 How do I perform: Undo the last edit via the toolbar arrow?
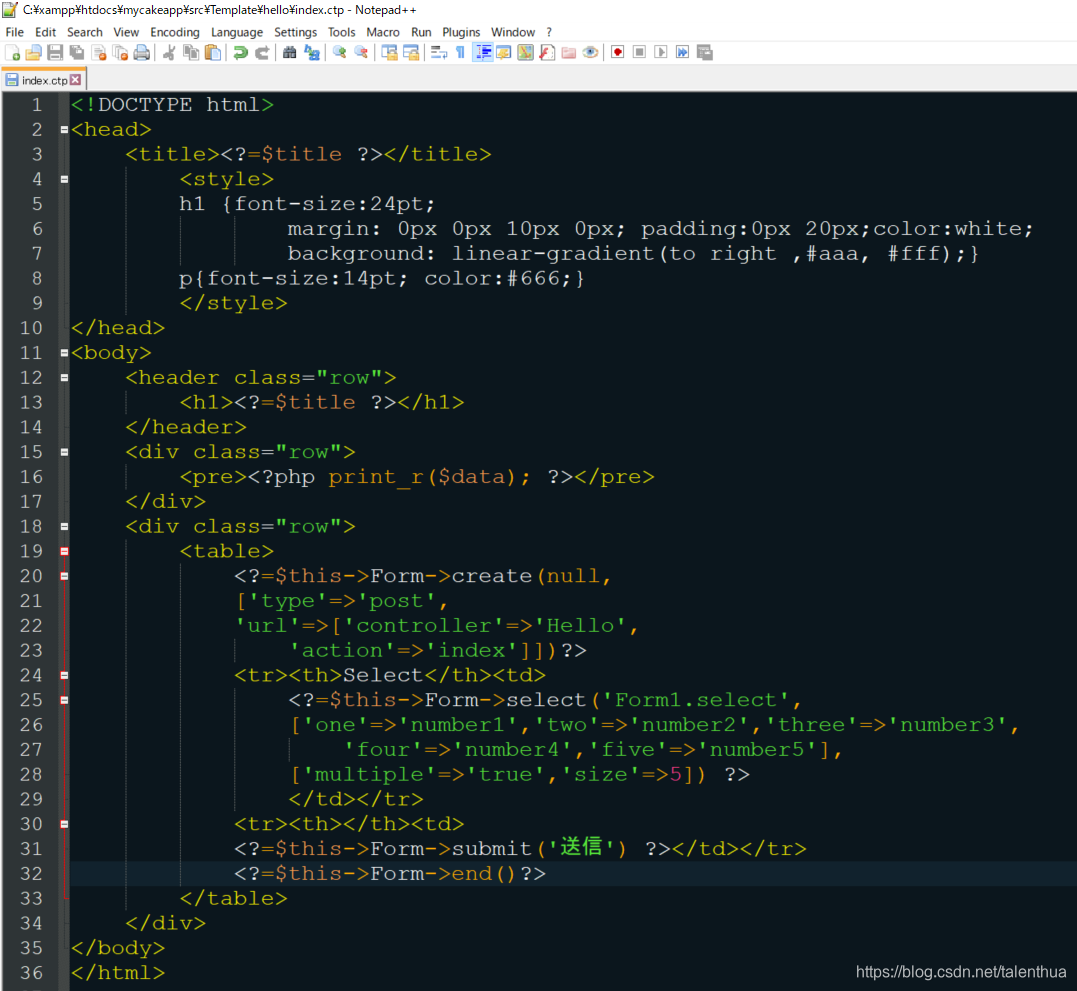click(241, 52)
